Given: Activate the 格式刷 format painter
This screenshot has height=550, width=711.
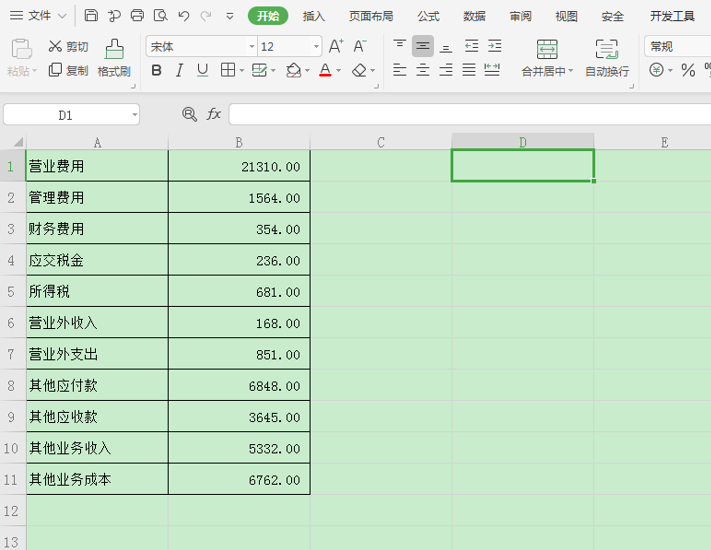Looking at the screenshot, I should point(114,58).
